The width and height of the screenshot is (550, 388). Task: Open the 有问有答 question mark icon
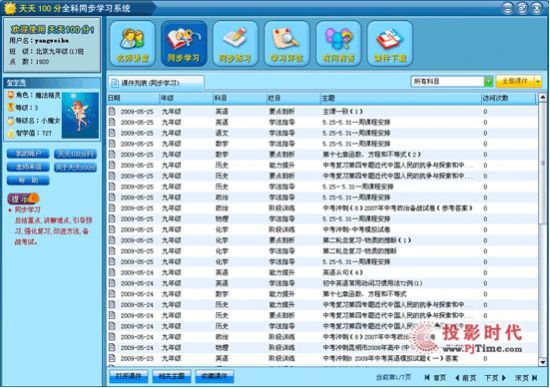pos(338,44)
